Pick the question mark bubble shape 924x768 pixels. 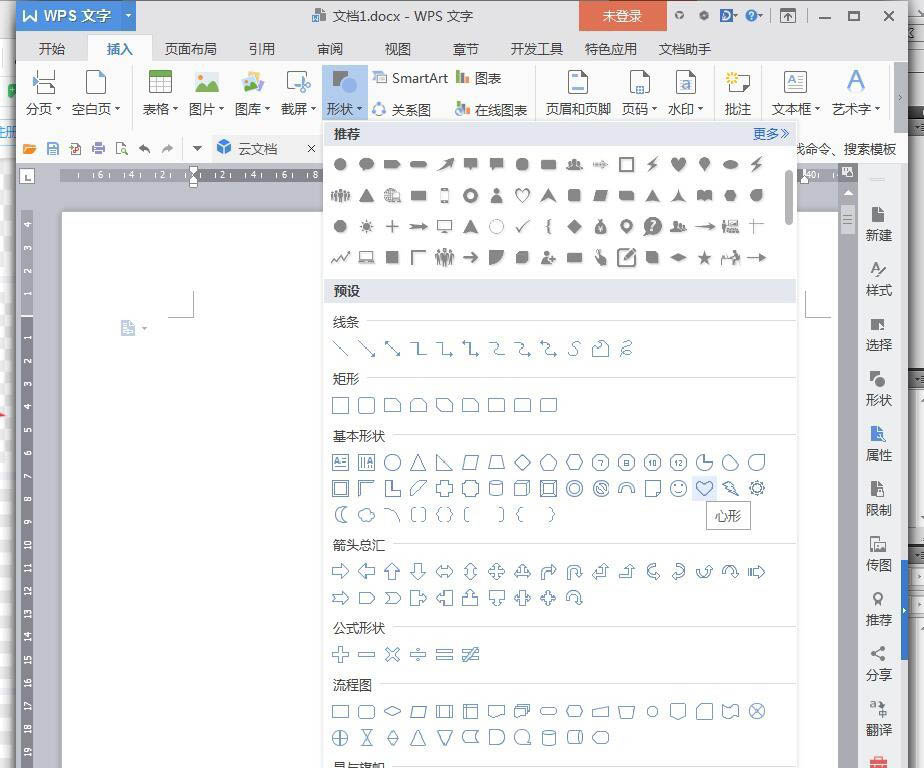click(x=652, y=226)
